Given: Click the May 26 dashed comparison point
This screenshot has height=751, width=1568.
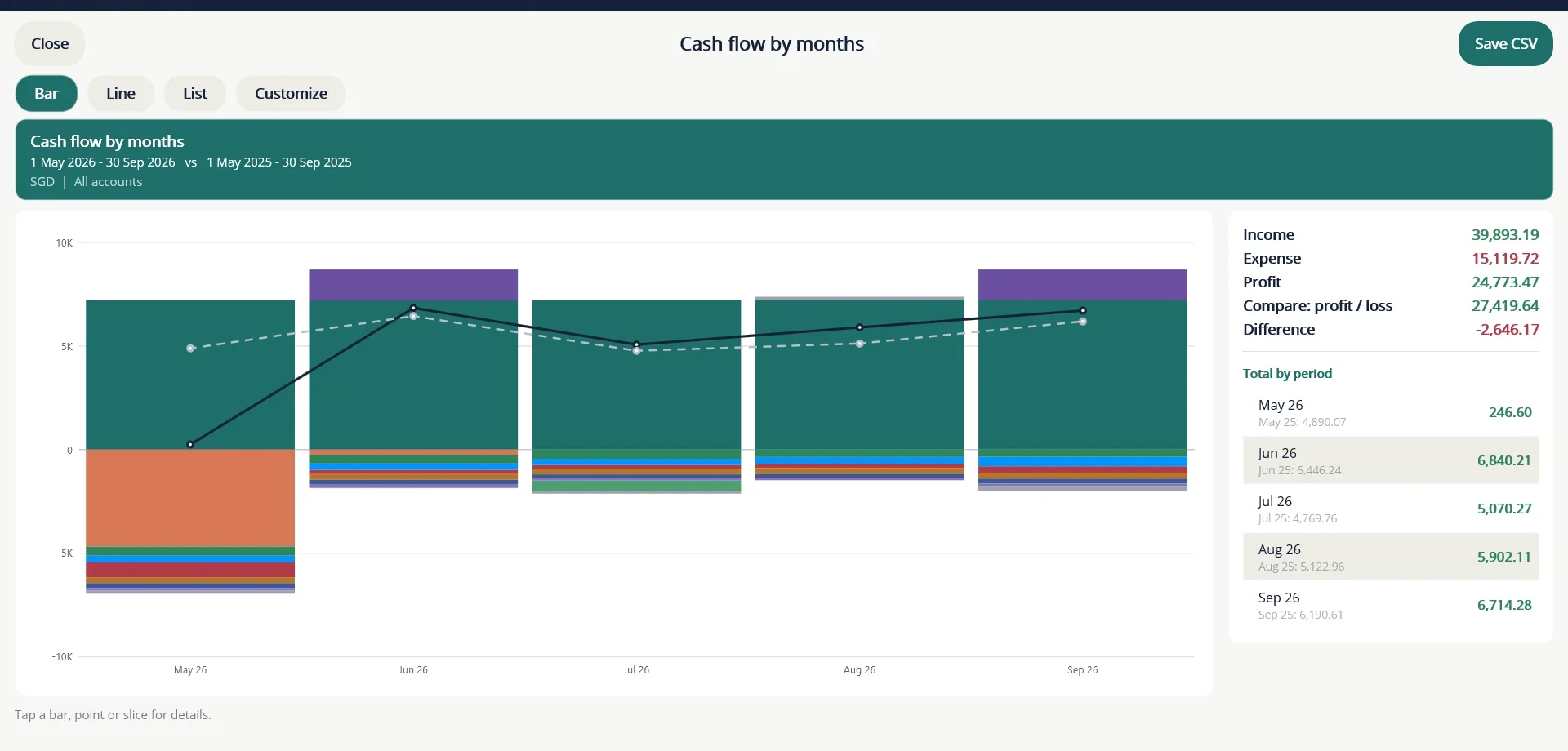Looking at the screenshot, I should 190,349.
